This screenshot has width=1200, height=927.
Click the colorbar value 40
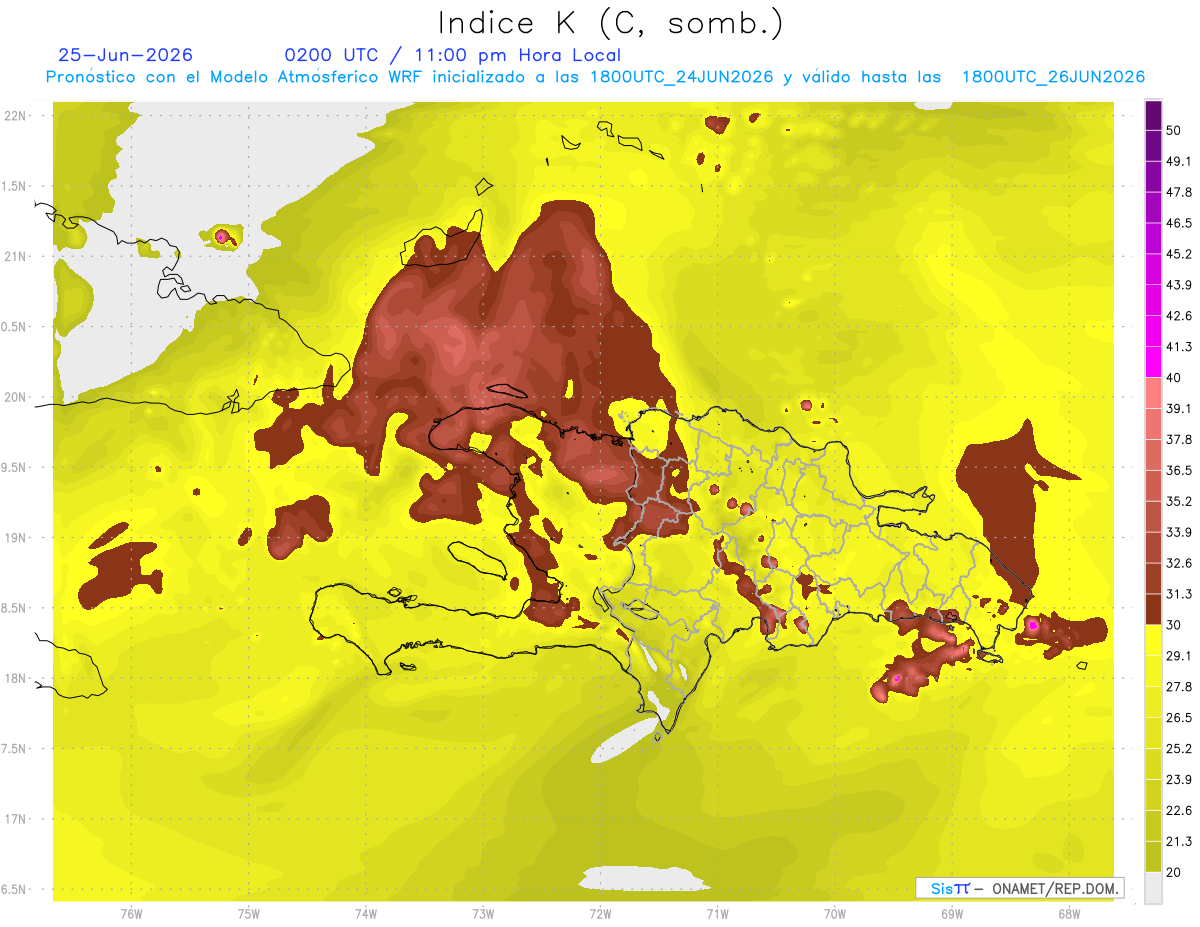tap(1174, 377)
